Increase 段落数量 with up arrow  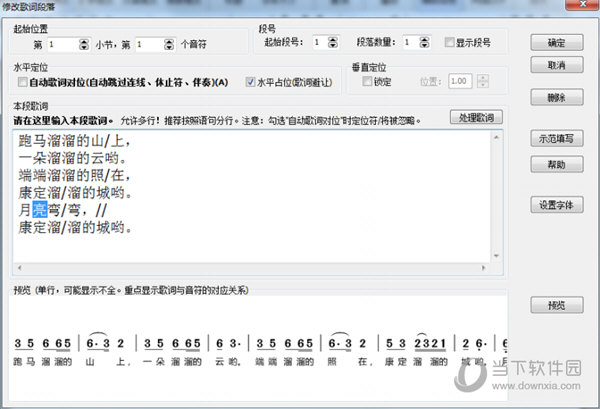click(424, 39)
